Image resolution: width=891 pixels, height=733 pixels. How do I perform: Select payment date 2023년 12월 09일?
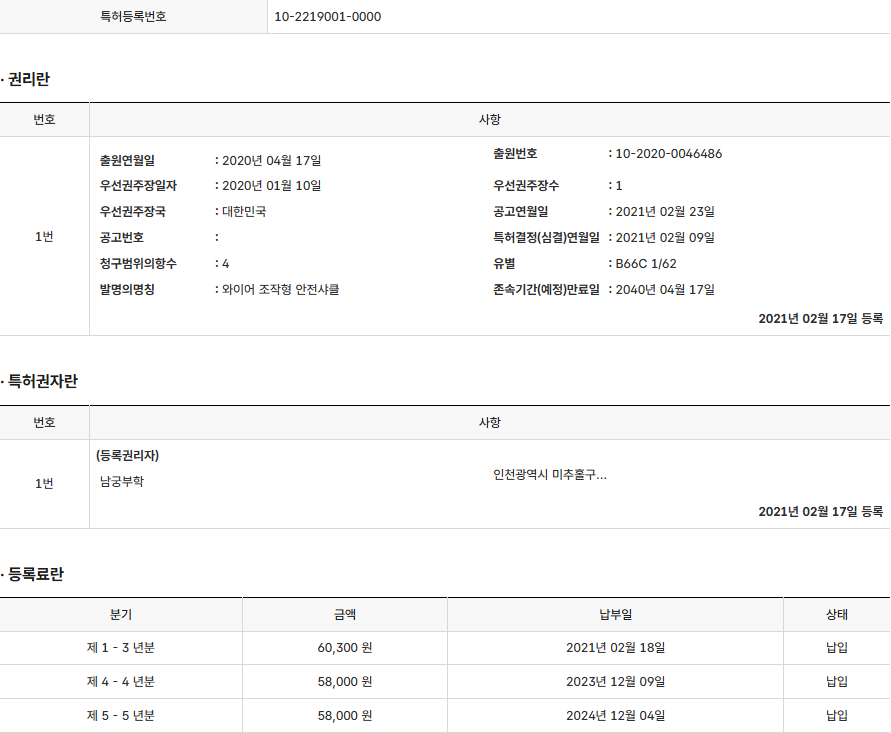pyautogui.click(x=615, y=682)
